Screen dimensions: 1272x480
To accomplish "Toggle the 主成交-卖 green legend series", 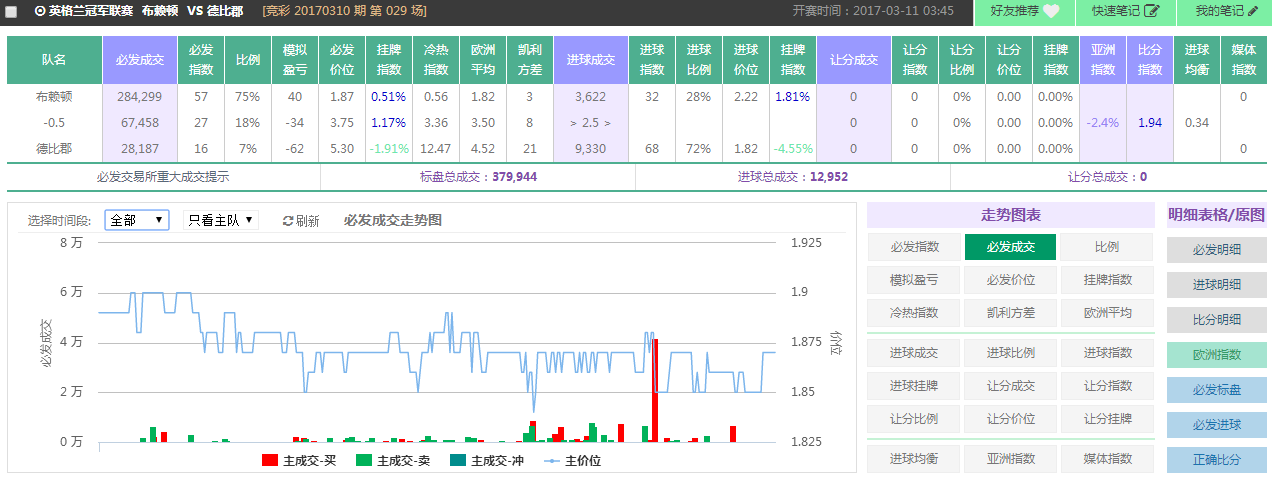I will (393, 461).
